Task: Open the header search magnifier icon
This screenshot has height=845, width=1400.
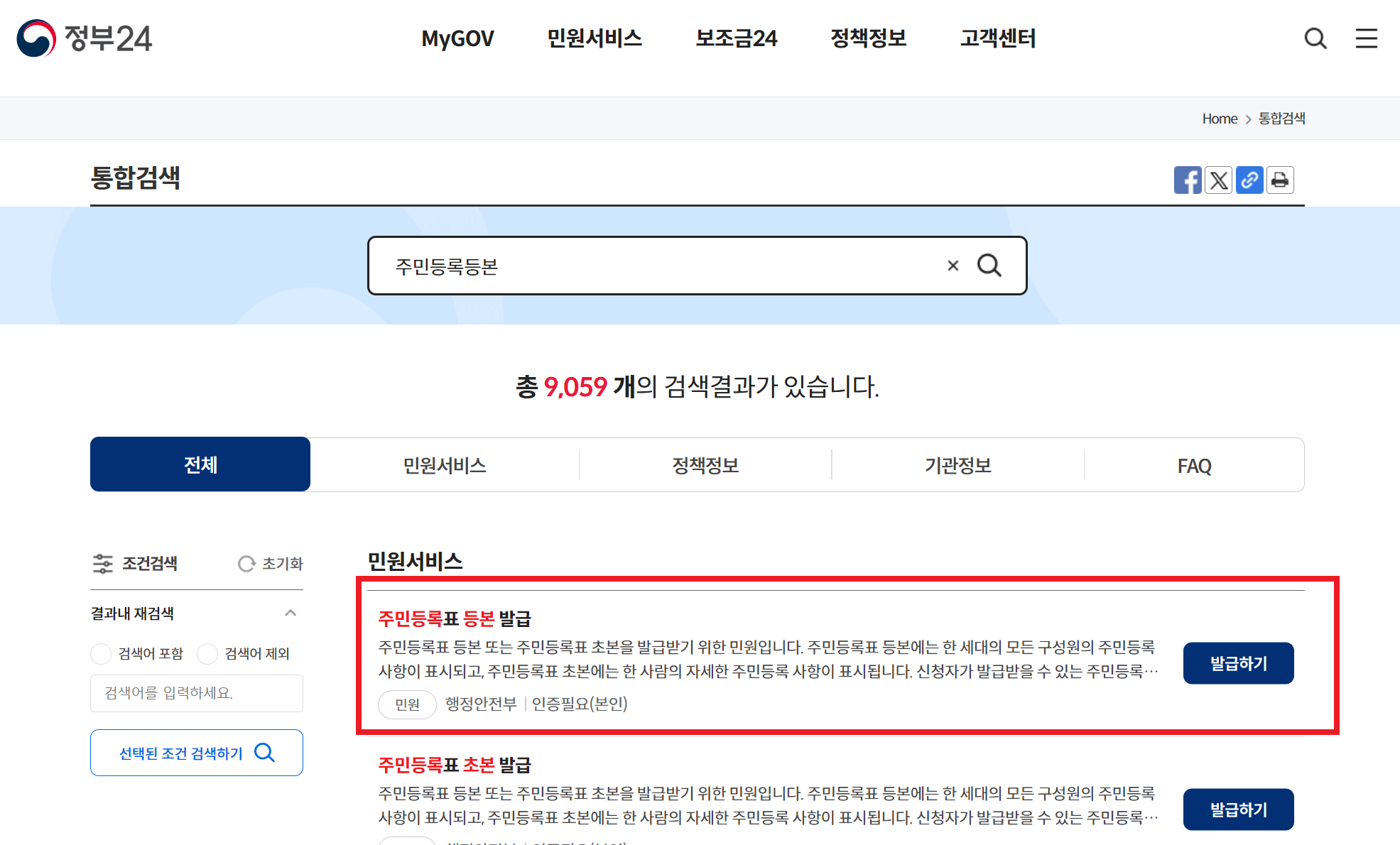Action: click(x=1315, y=38)
